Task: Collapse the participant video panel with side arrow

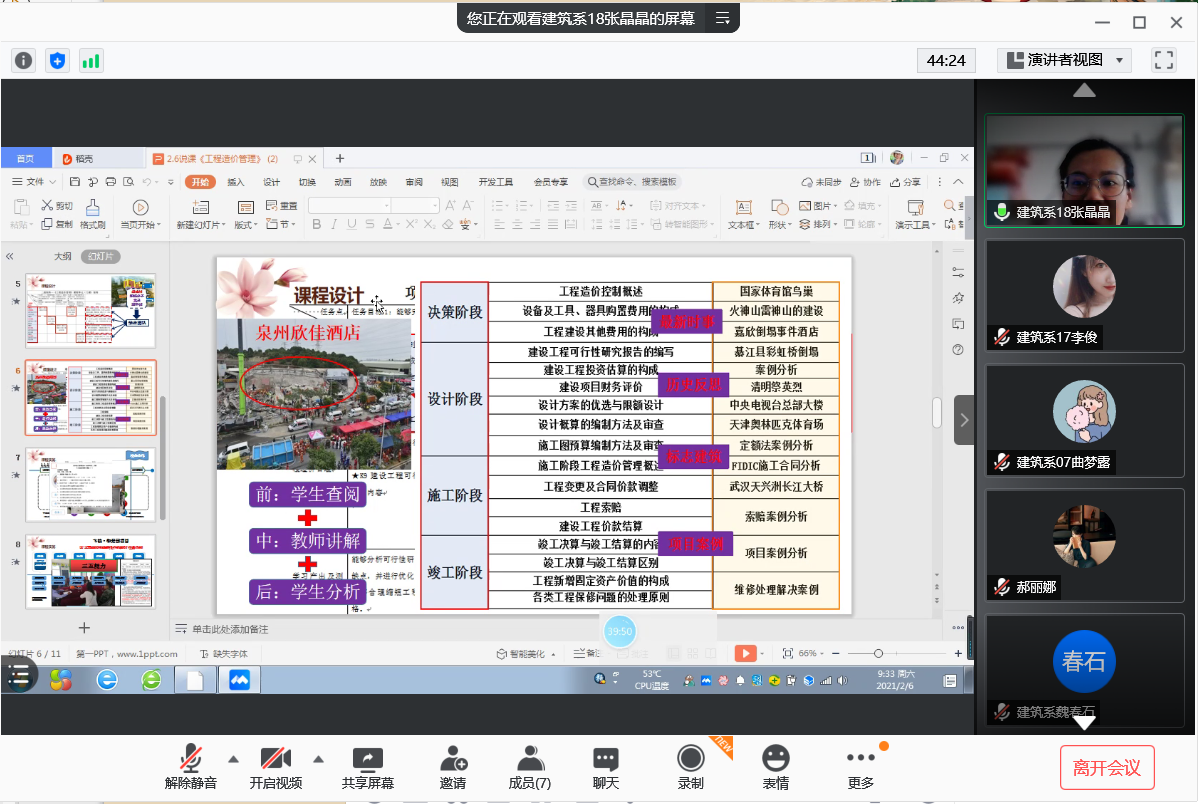Action: (964, 420)
